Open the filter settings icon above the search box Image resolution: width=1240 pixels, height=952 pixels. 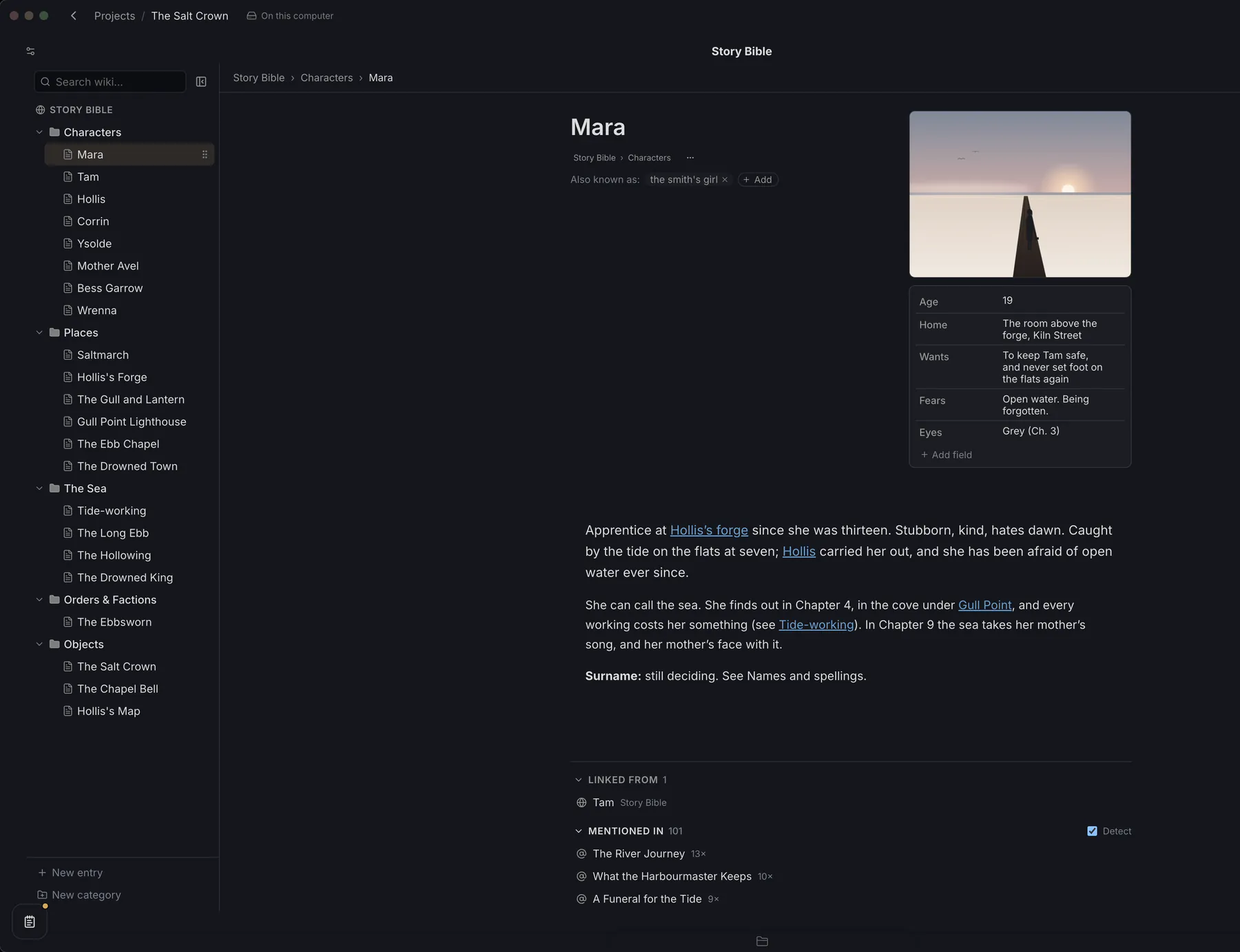(x=30, y=51)
